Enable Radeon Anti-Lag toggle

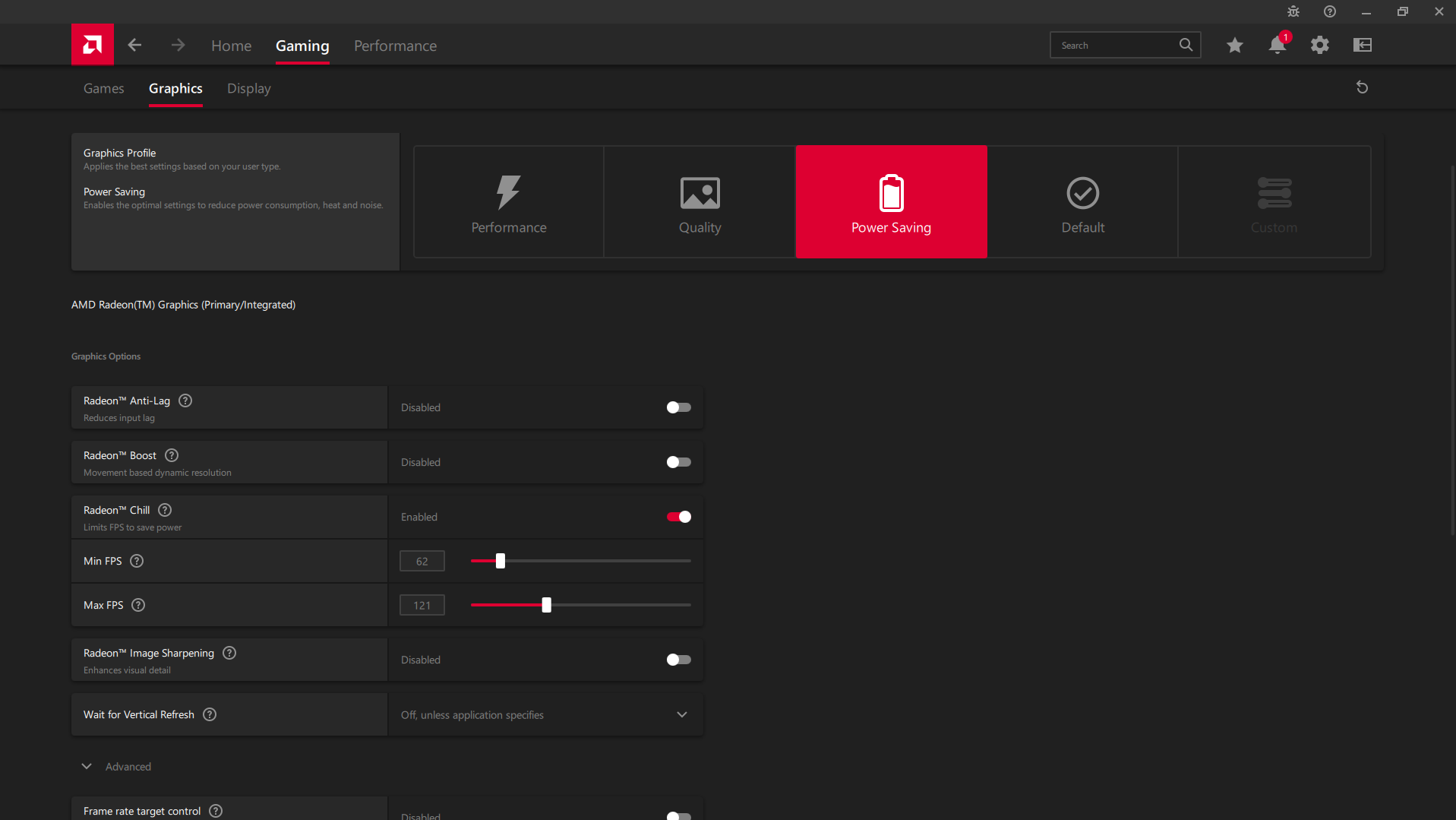point(678,407)
